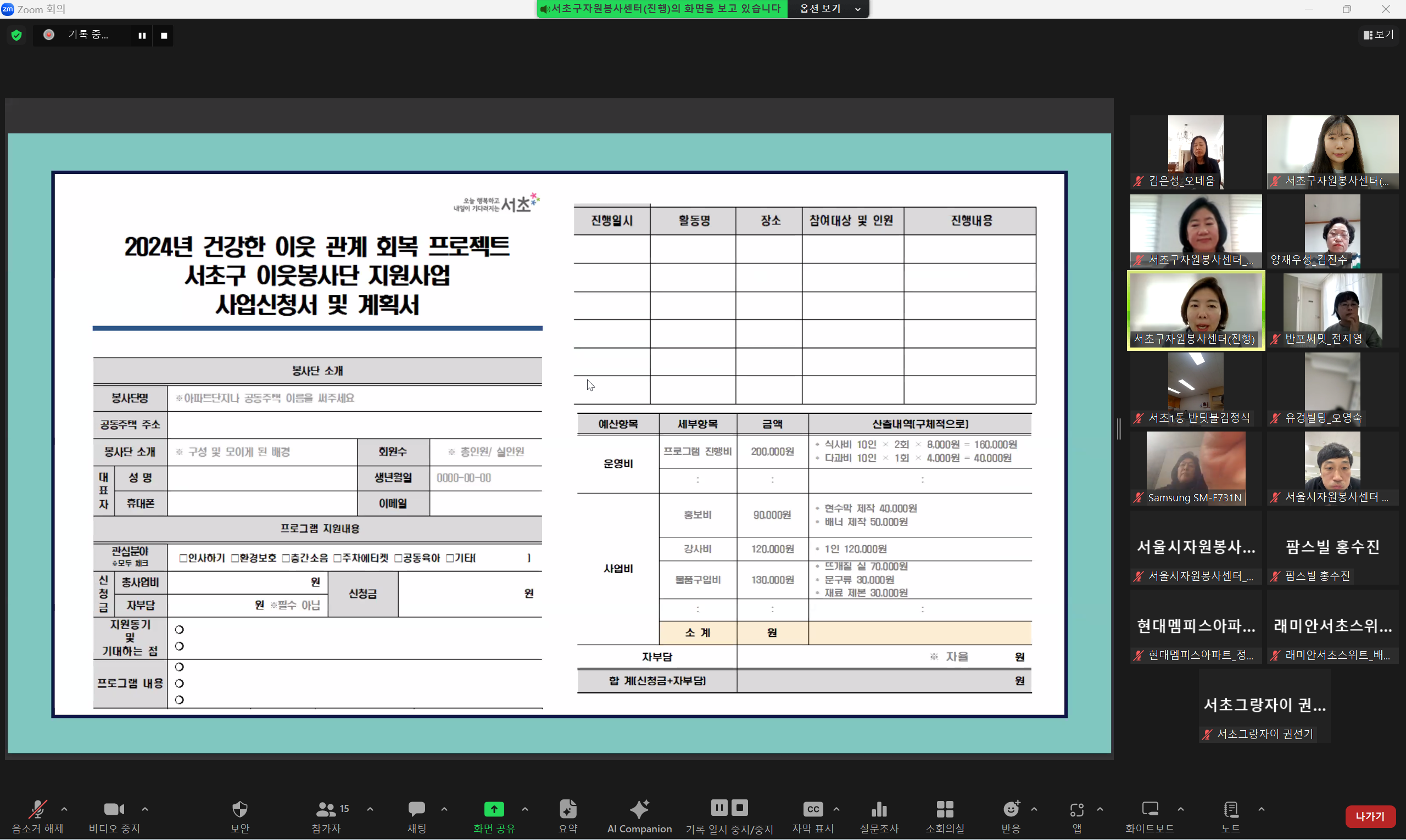Expand the audio options arrow next to mute

64,809
